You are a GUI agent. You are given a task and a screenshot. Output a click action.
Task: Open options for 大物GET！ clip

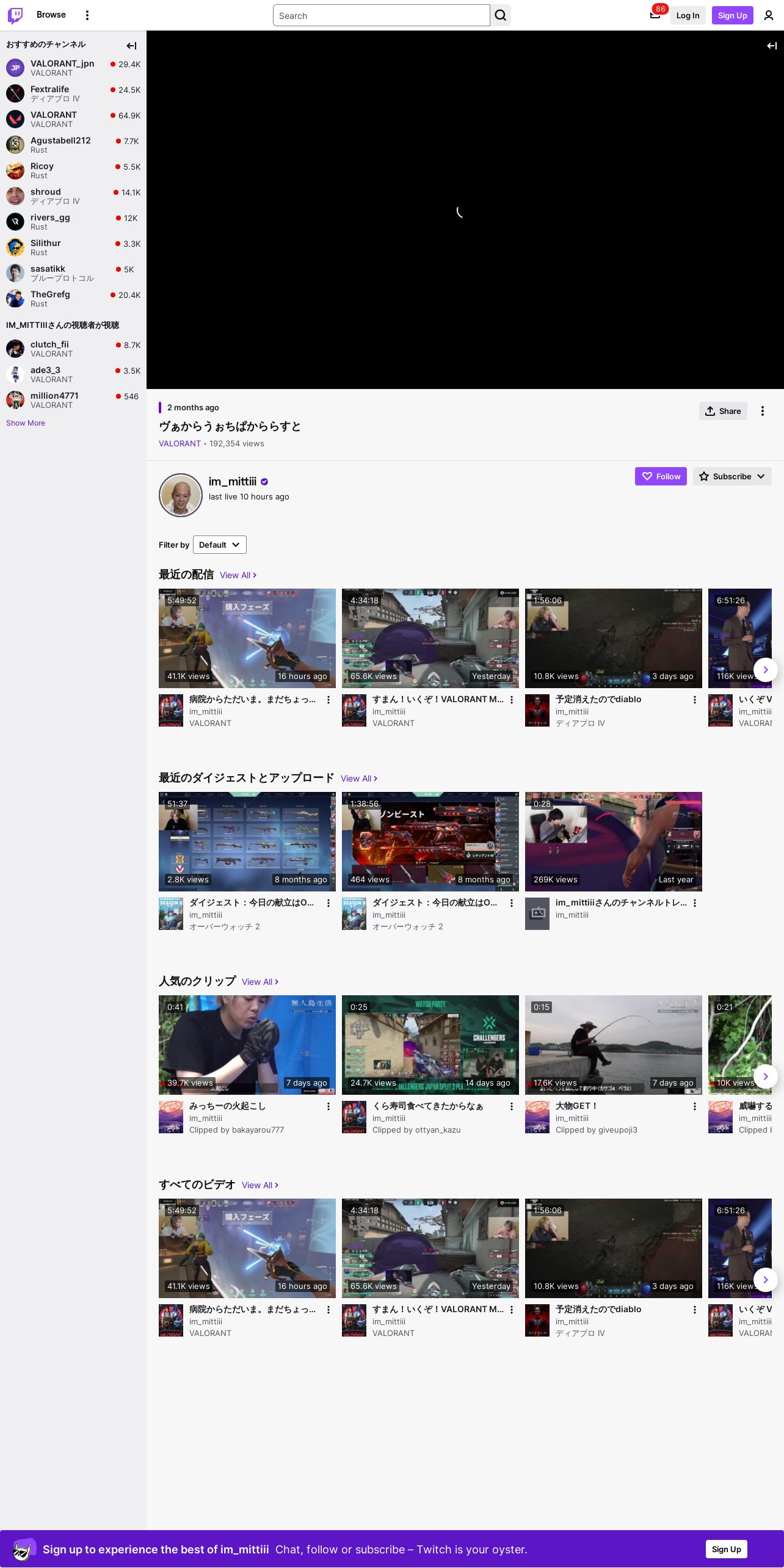pos(695,1106)
